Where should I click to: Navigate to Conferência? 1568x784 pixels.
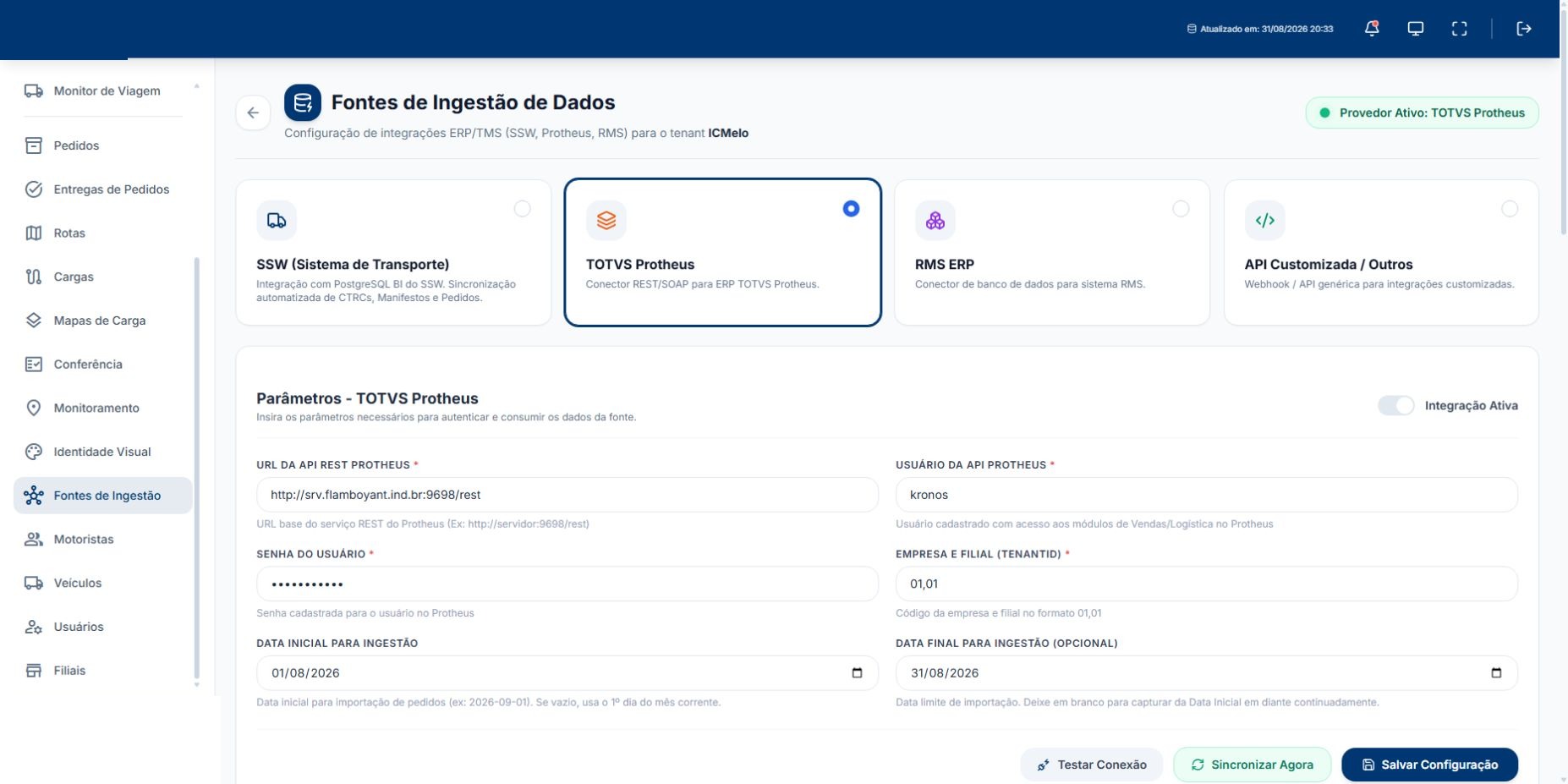(103, 365)
